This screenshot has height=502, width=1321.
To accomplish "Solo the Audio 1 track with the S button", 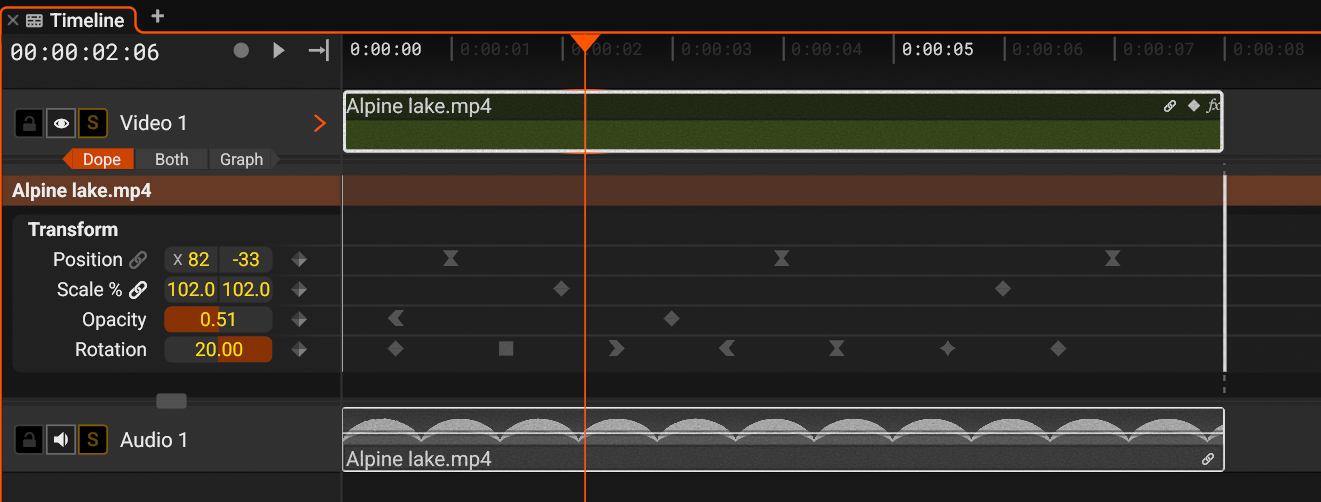I will (93, 440).
